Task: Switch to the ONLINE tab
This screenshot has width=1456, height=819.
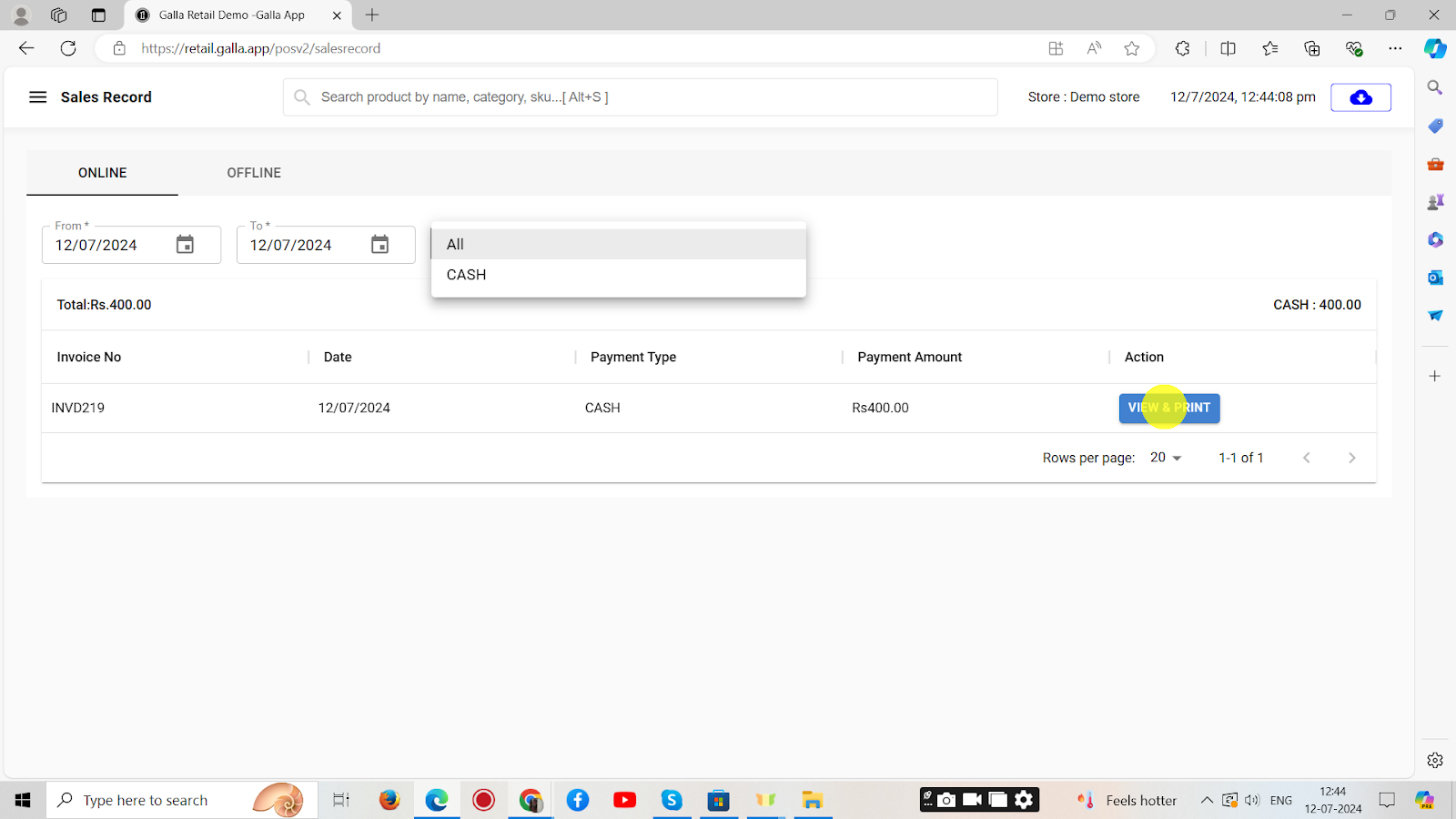Action: (102, 173)
